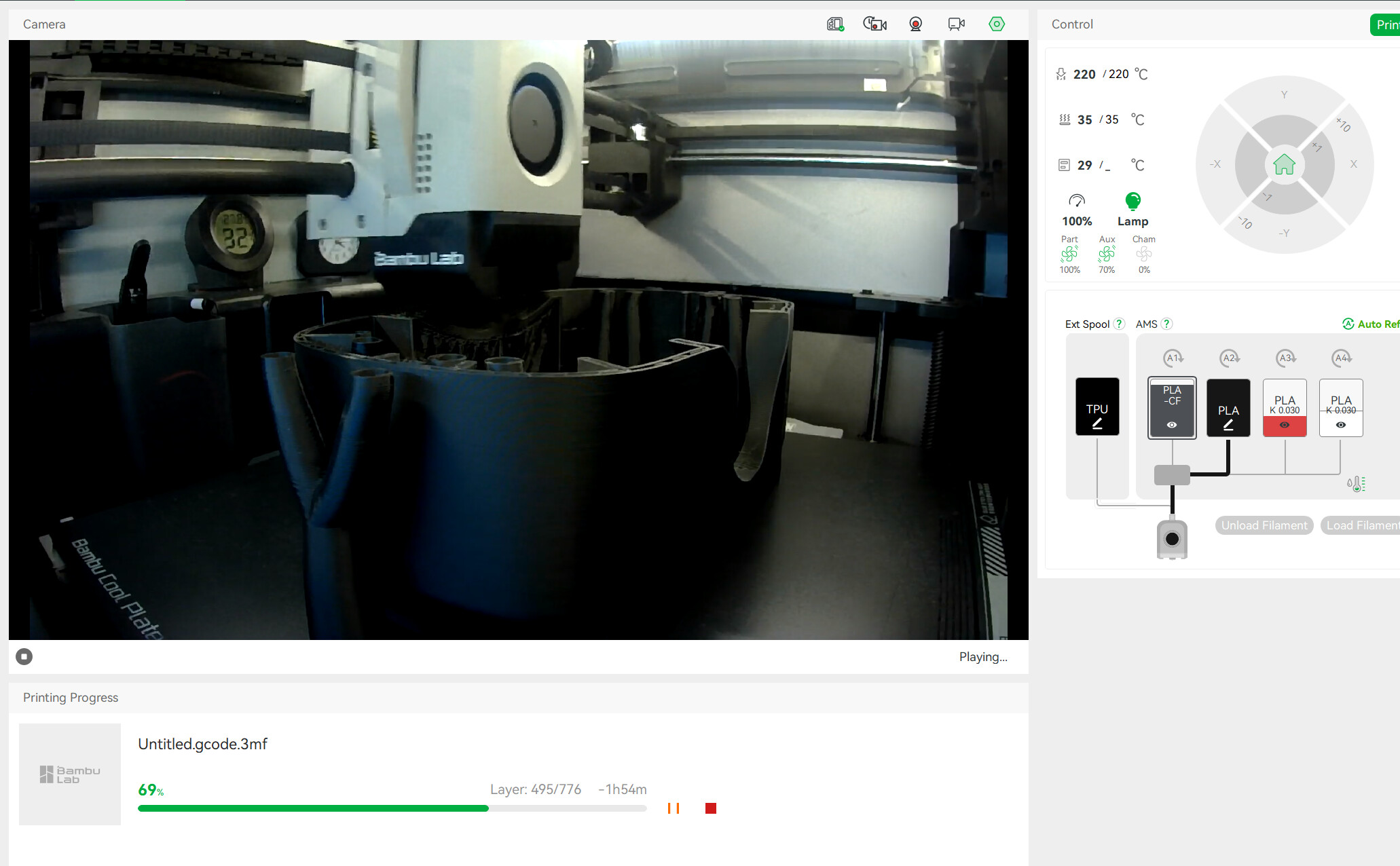Viewport: 1400px width, 866px height.
Task: Select the A3 red PLA slot
Action: coord(1285,408)
